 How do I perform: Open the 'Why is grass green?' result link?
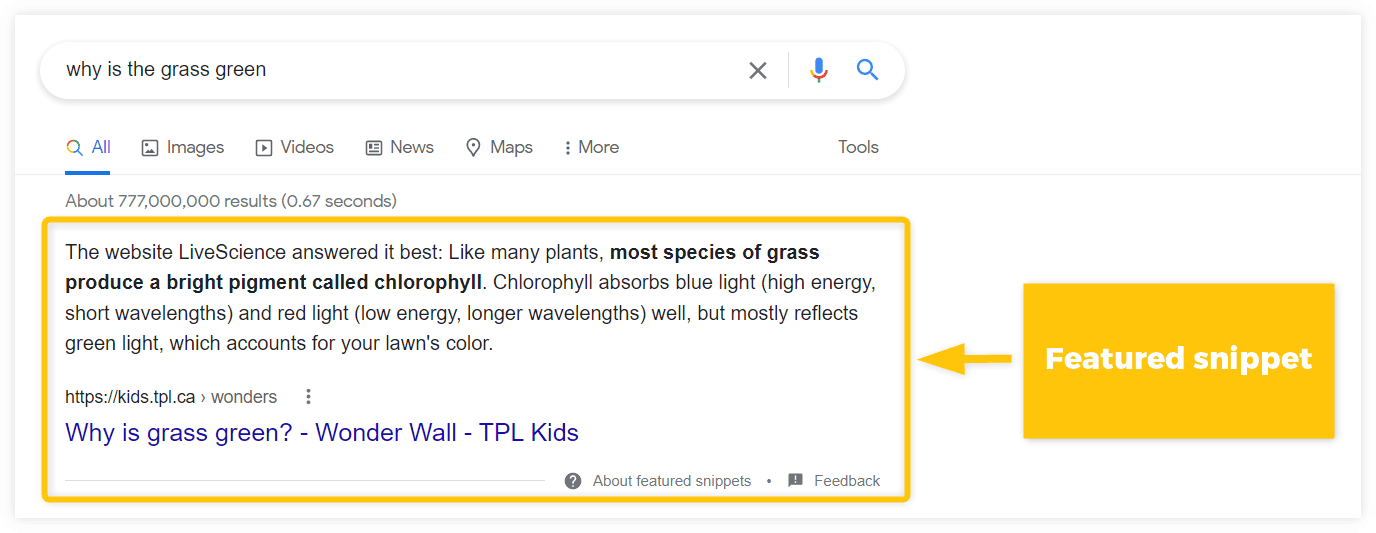(321, 433)
